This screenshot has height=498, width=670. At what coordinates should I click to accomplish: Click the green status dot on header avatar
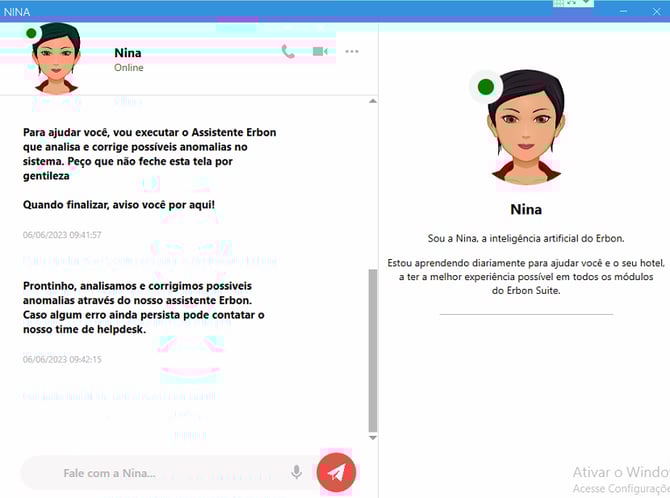32,33
